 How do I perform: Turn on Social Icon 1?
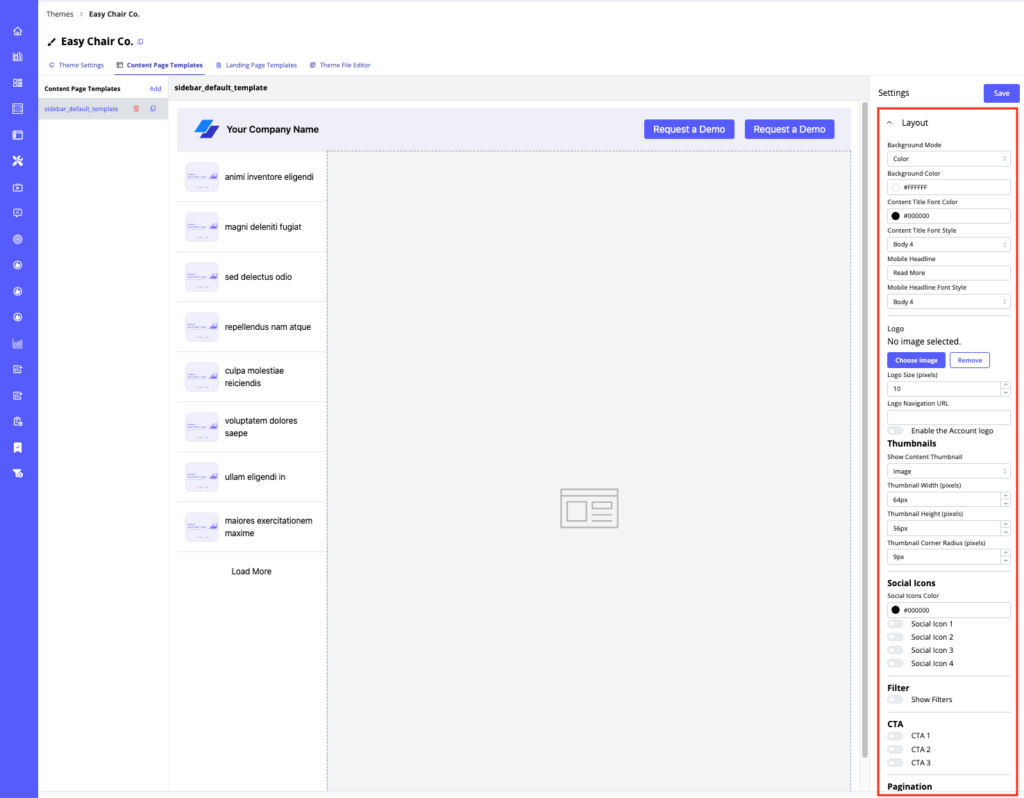tap(894, 623)
